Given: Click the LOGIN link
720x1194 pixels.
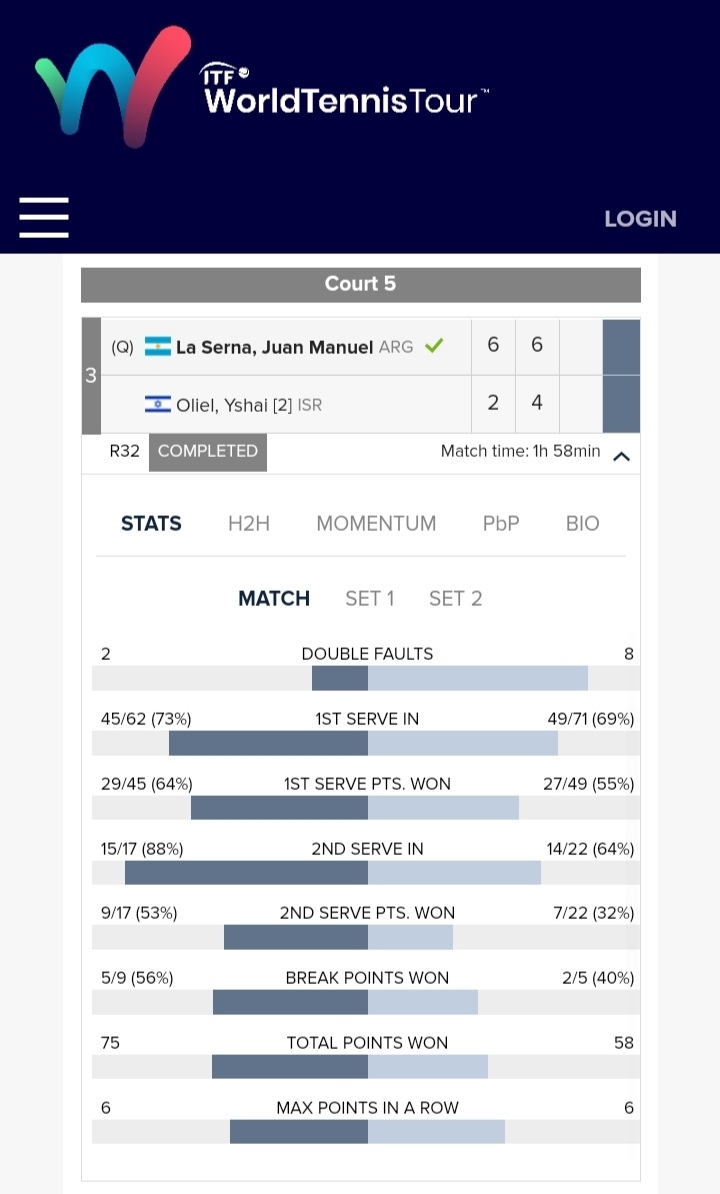Looking at the screenshot, I should coord(640,219).
